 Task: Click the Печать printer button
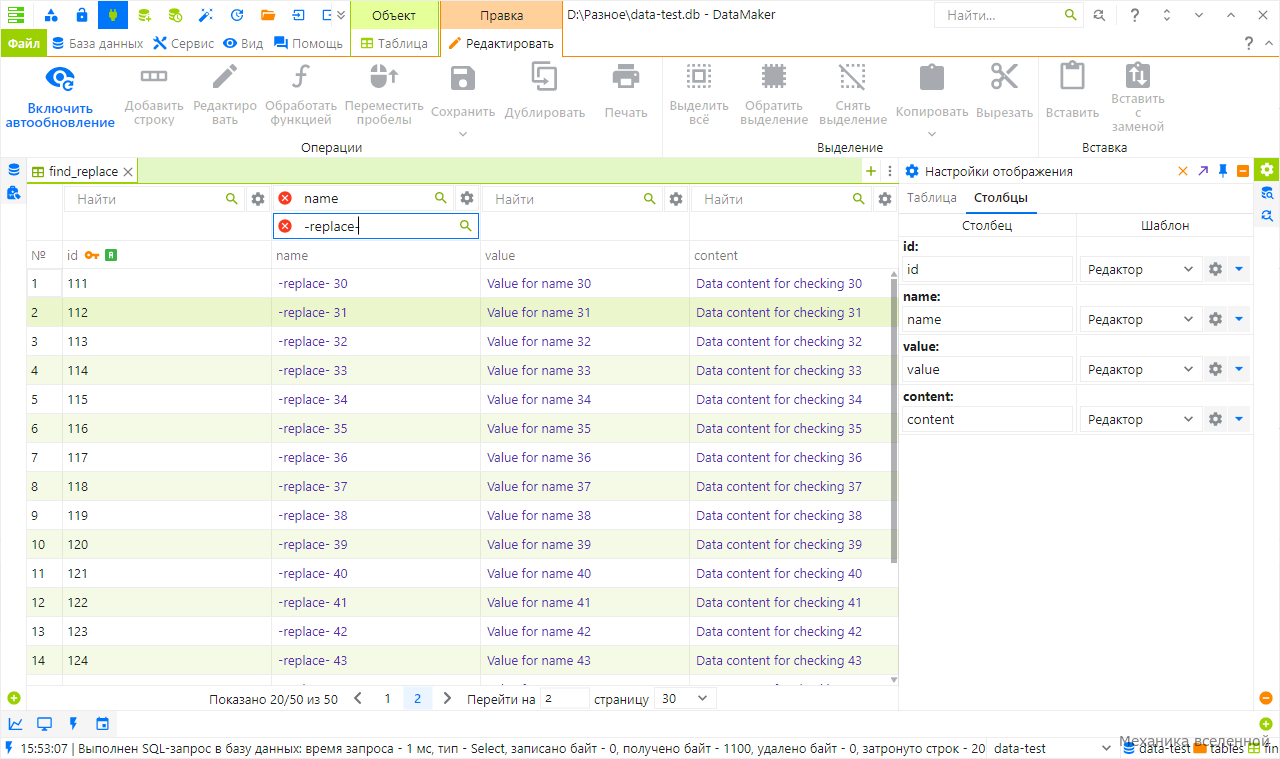click(626, 92)
